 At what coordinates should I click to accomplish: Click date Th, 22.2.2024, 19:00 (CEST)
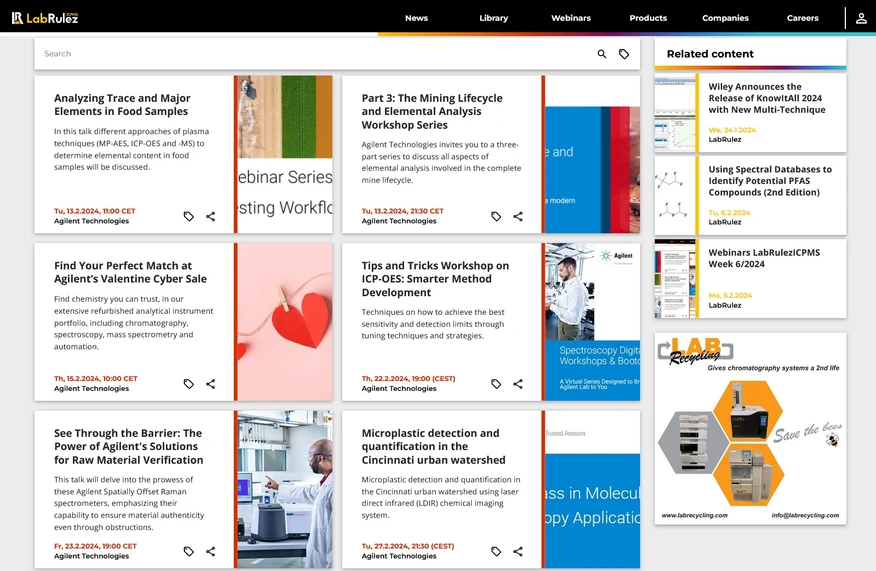click(408, 379)
